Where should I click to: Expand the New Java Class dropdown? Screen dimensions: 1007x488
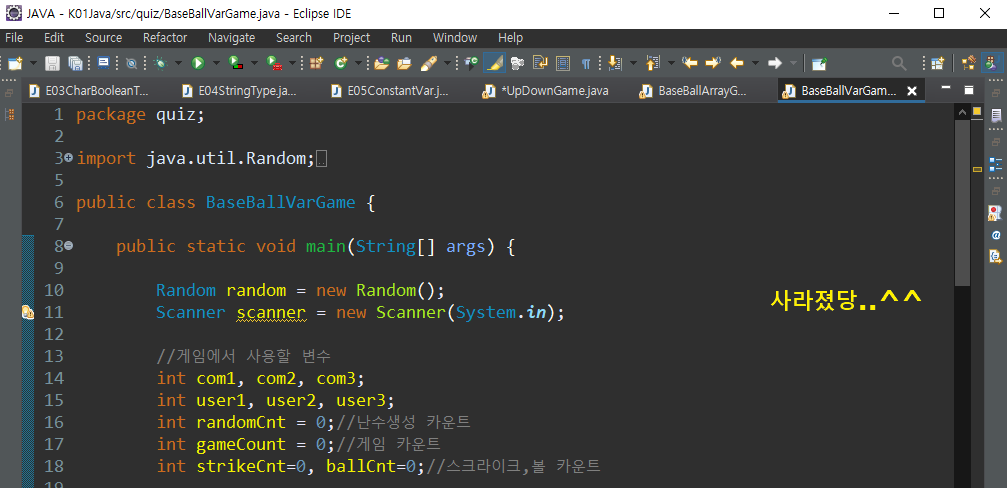coord(358,63)
